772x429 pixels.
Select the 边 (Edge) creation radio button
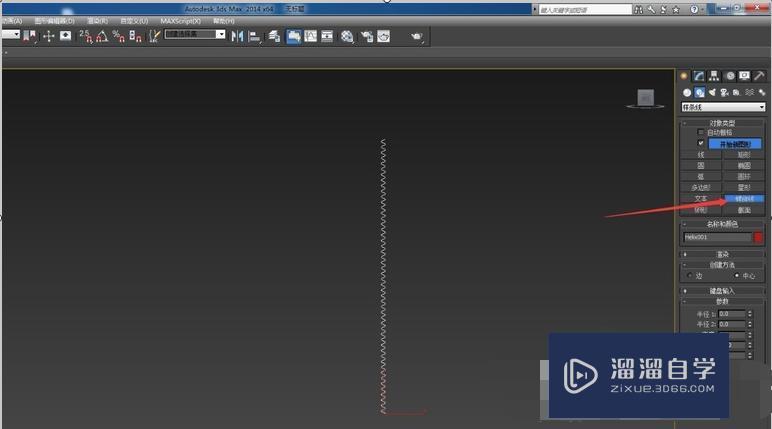click(x=689, y=276)
